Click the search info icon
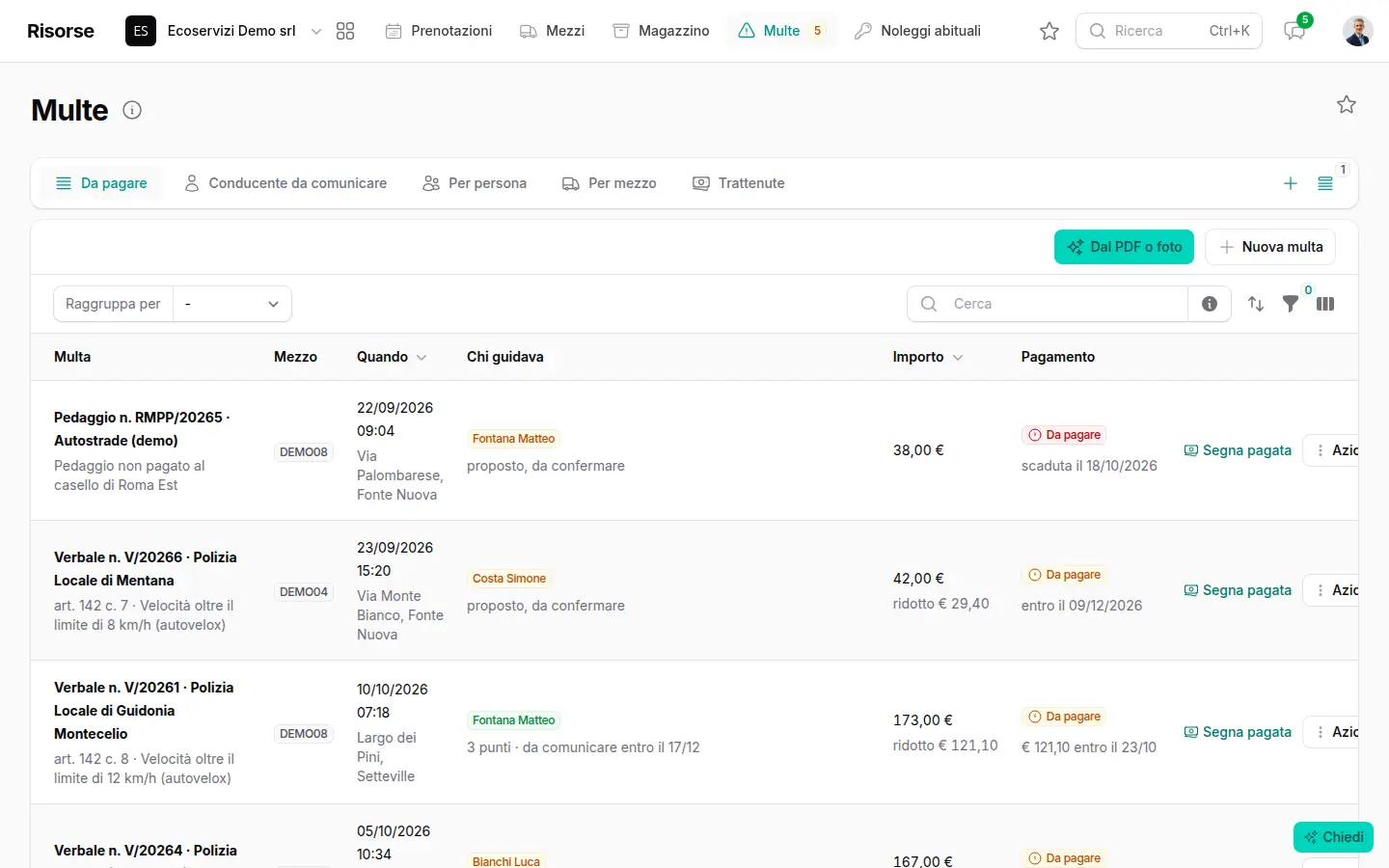 point(1210,304)
